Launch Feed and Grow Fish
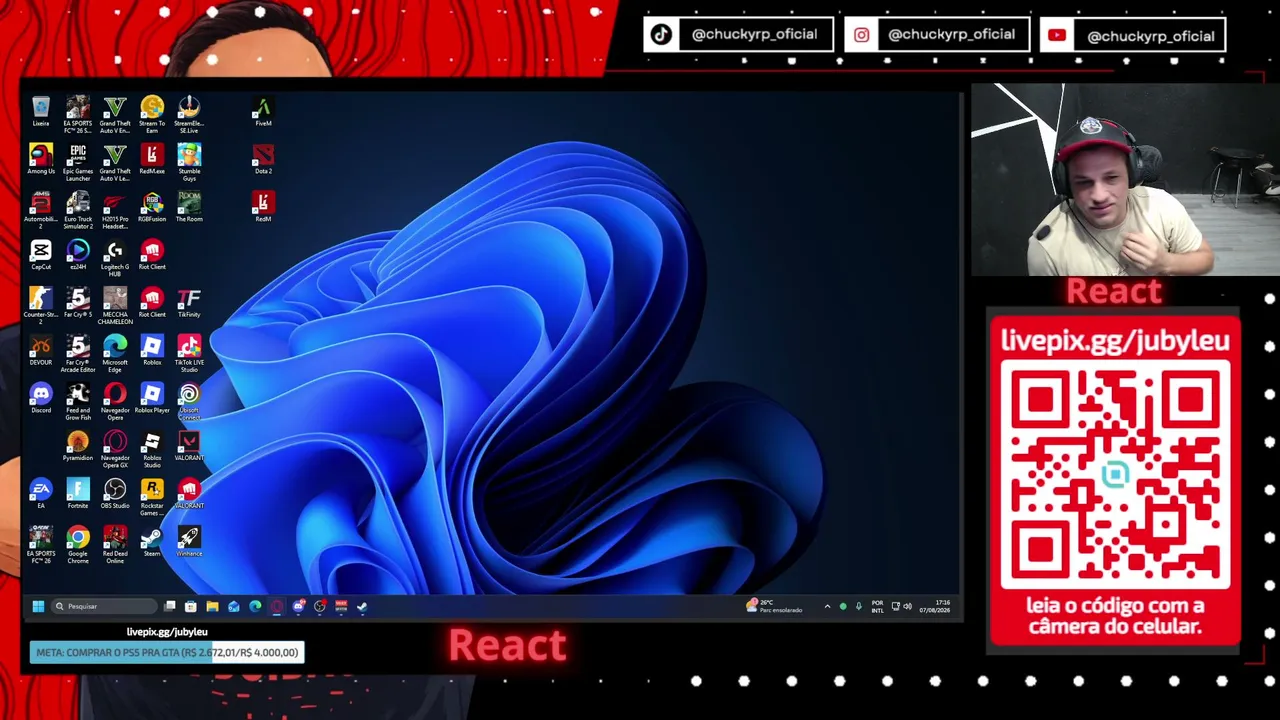This screenshot has width=1280, height=720. 78,403
